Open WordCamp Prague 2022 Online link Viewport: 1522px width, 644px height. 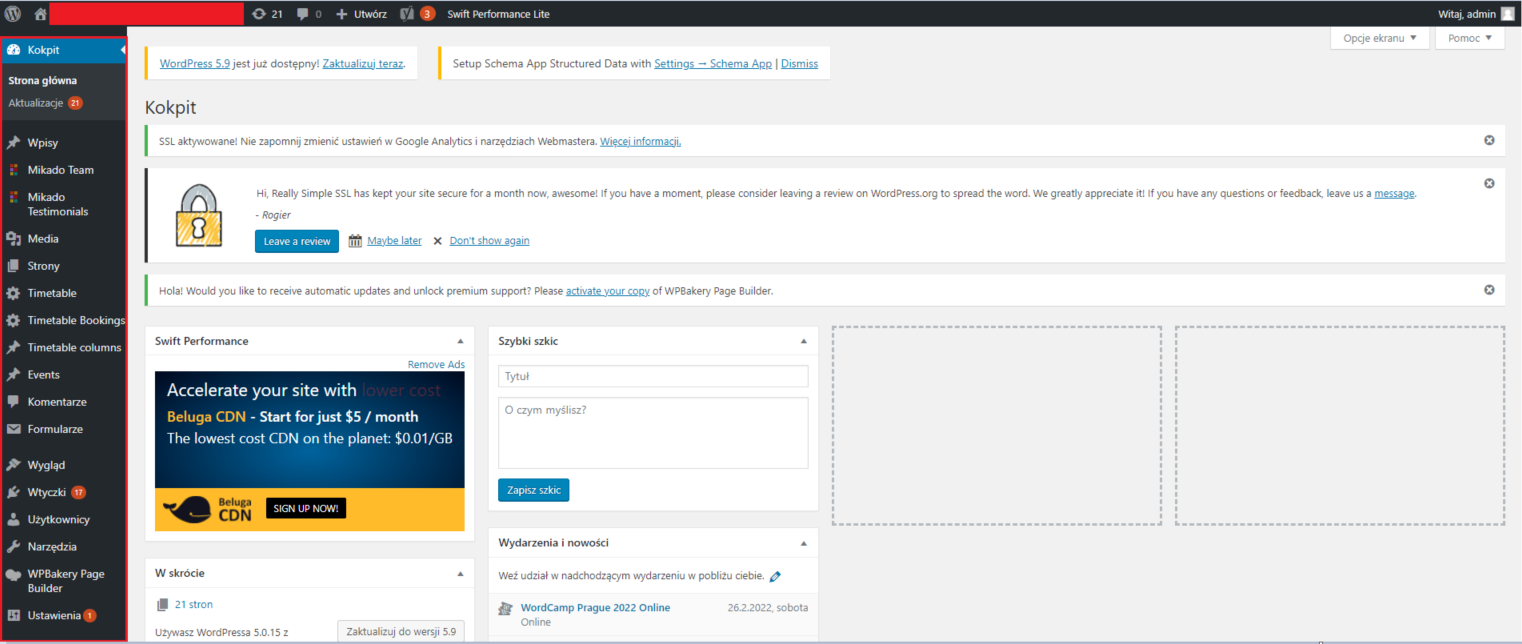click(x=595, y=607)
